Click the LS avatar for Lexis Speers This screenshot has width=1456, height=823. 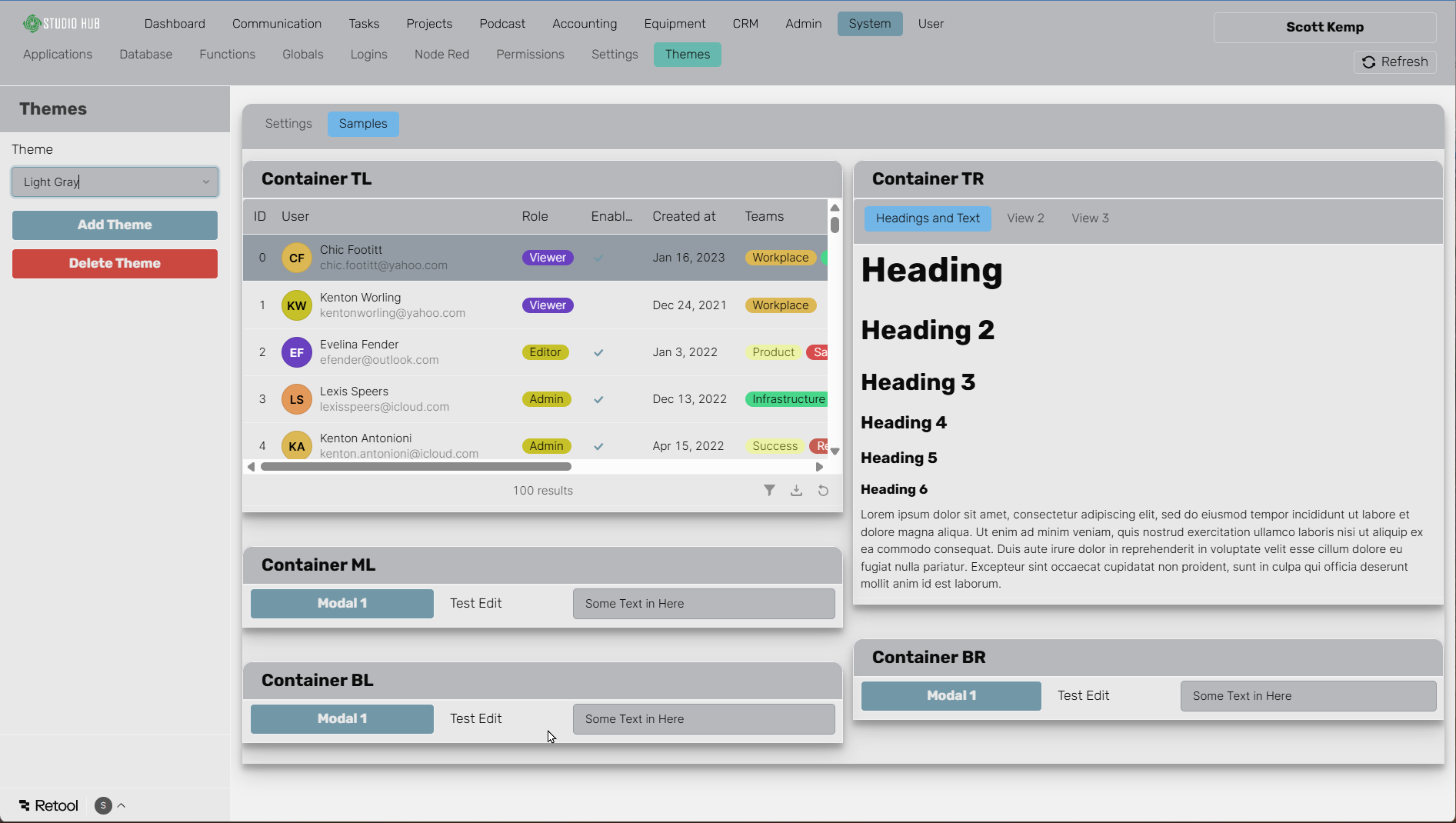(x=296, y=400)
